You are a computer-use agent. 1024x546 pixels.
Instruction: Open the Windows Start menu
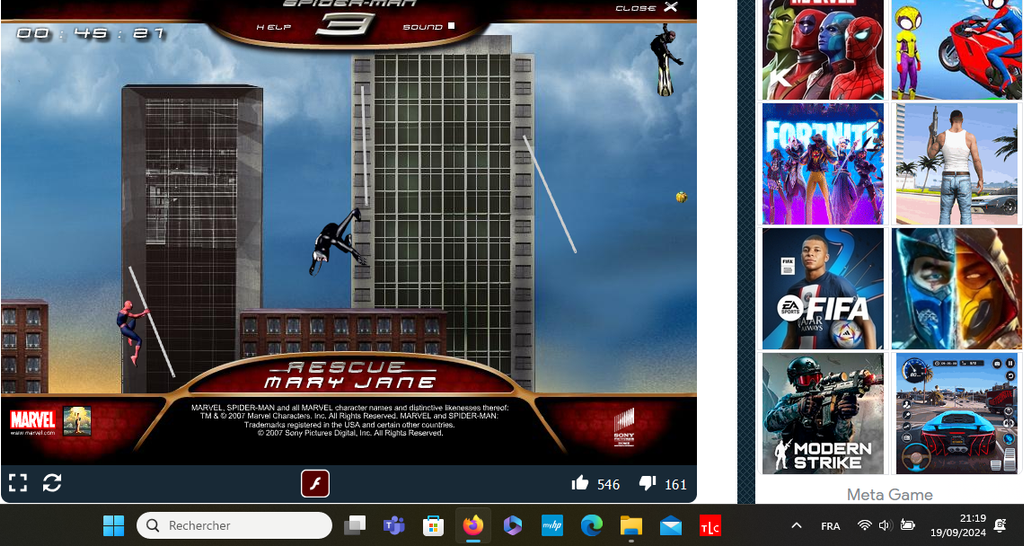coord(114,525)
